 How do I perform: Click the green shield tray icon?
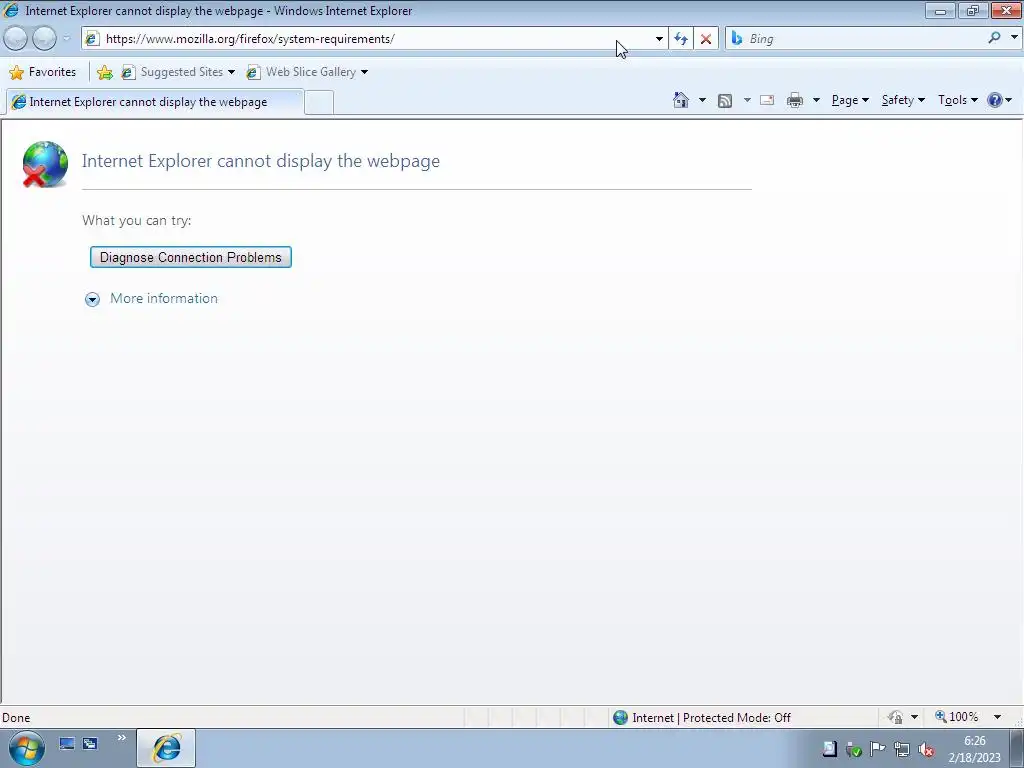coord(853,749)
